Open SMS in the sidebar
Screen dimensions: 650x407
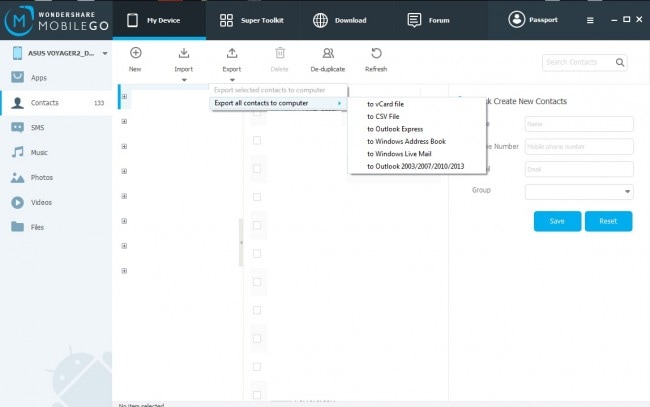[56, 128]
